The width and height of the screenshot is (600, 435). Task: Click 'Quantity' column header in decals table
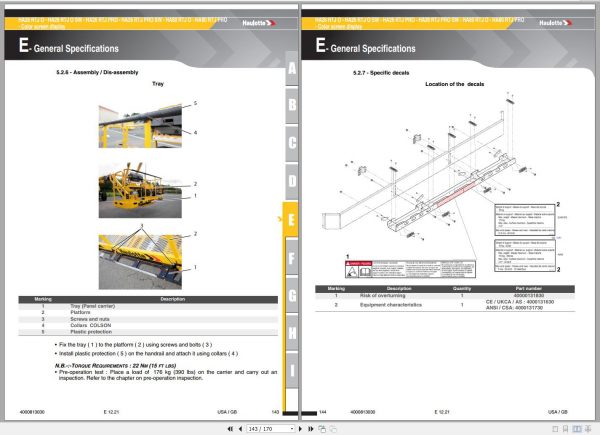click(x=462, y=288)
